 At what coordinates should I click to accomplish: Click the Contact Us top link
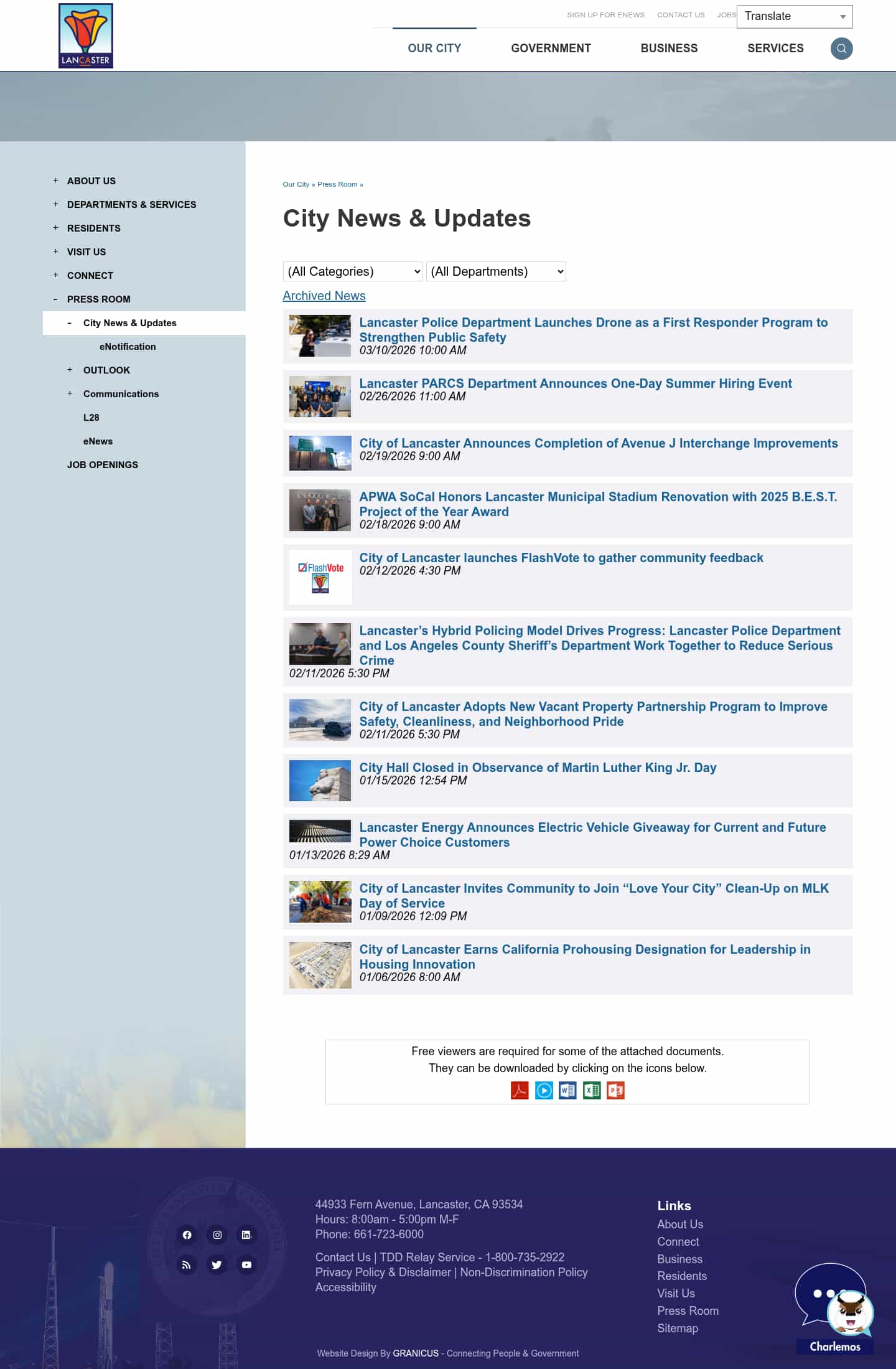click(x=681, y=15)
